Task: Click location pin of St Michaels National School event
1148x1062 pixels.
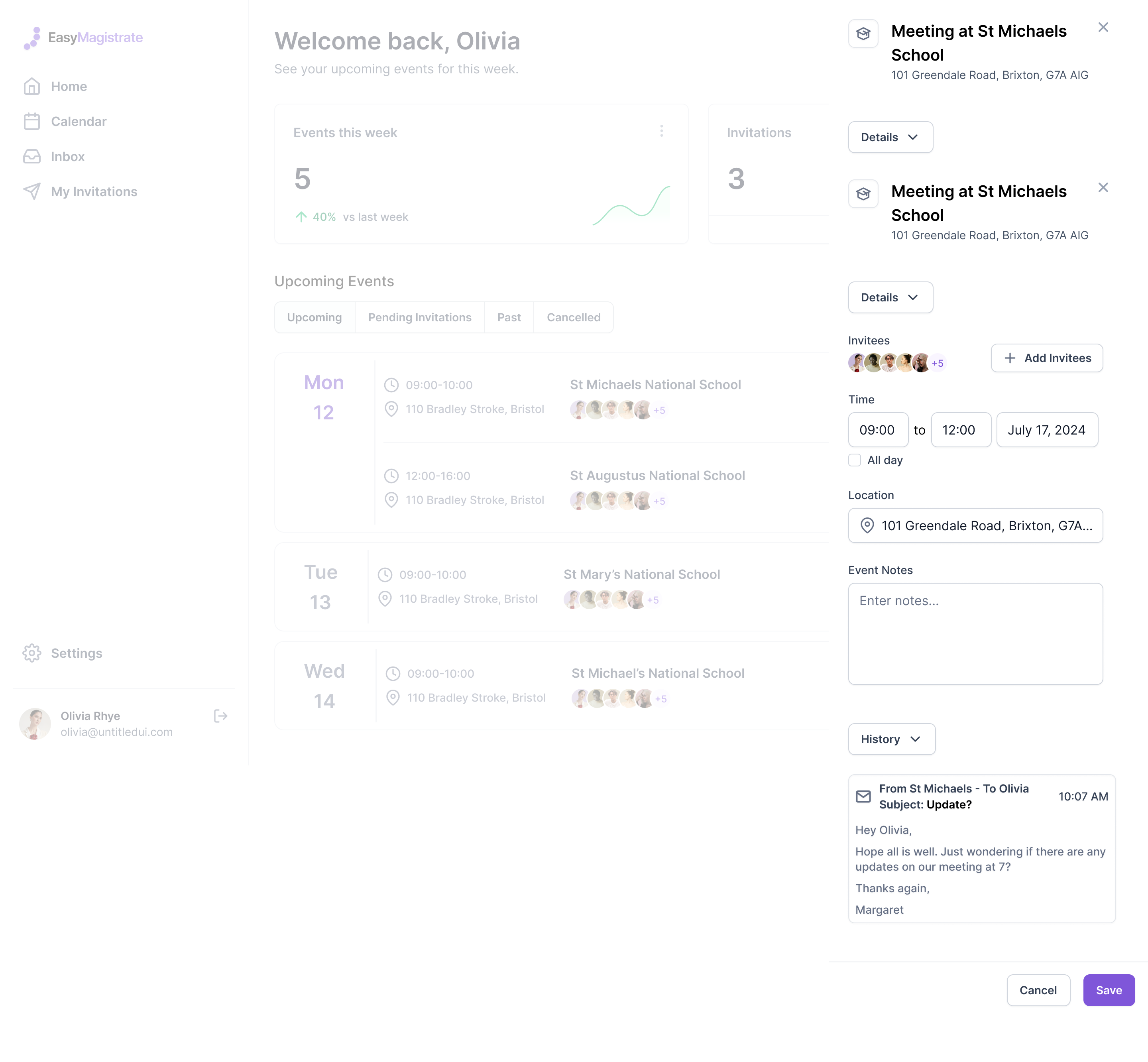Action: tap(391, 409)
